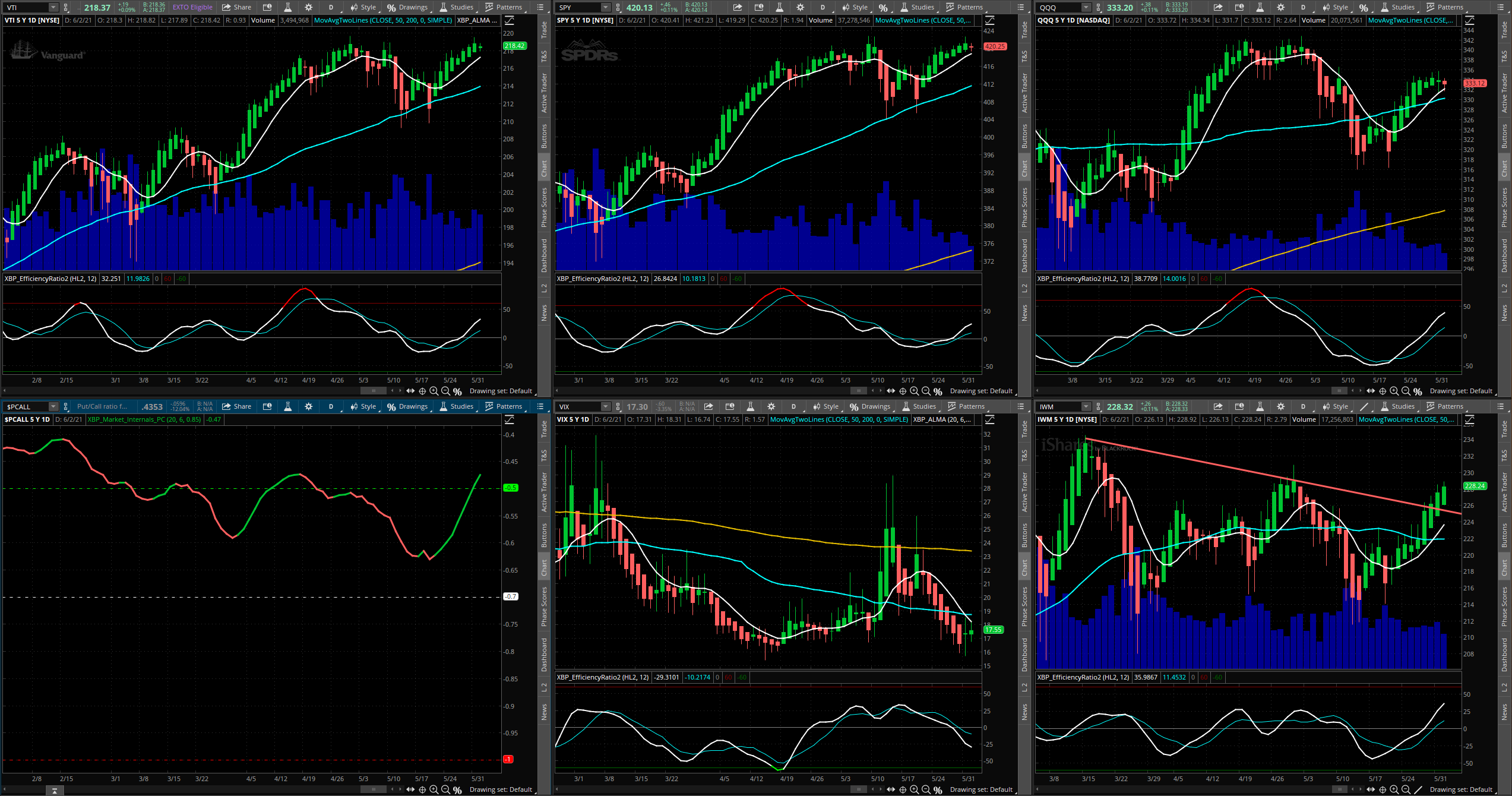Click the Share button in VTI toolbar

236,7
